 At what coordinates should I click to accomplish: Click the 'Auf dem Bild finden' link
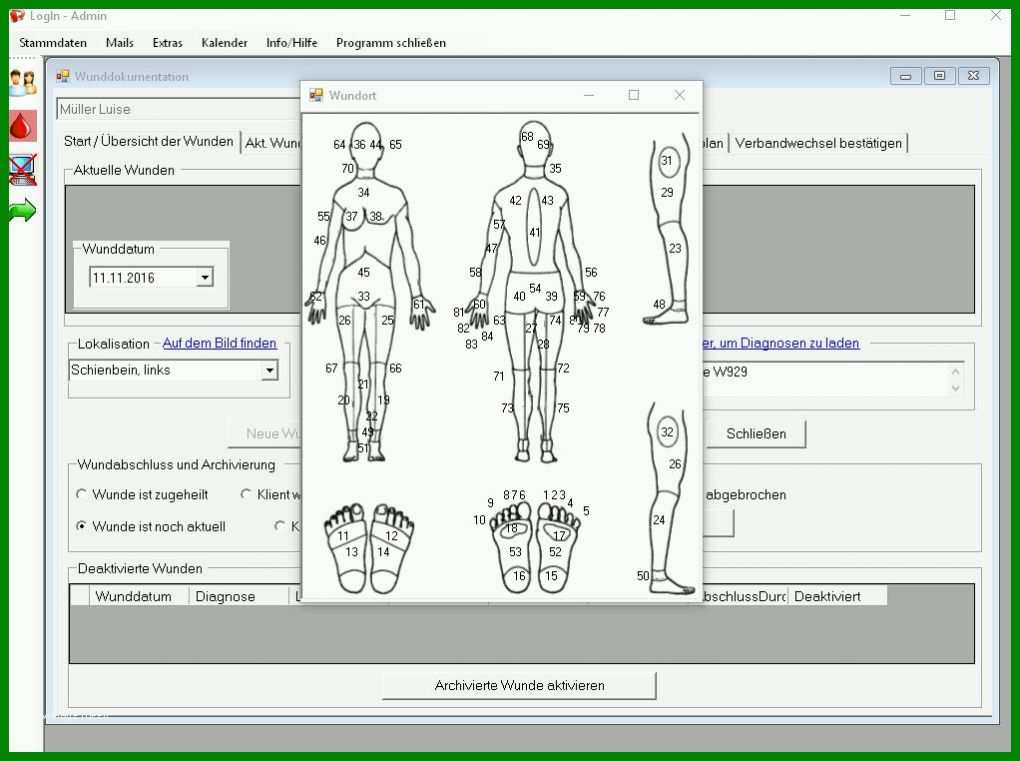[x=219, y=343]
